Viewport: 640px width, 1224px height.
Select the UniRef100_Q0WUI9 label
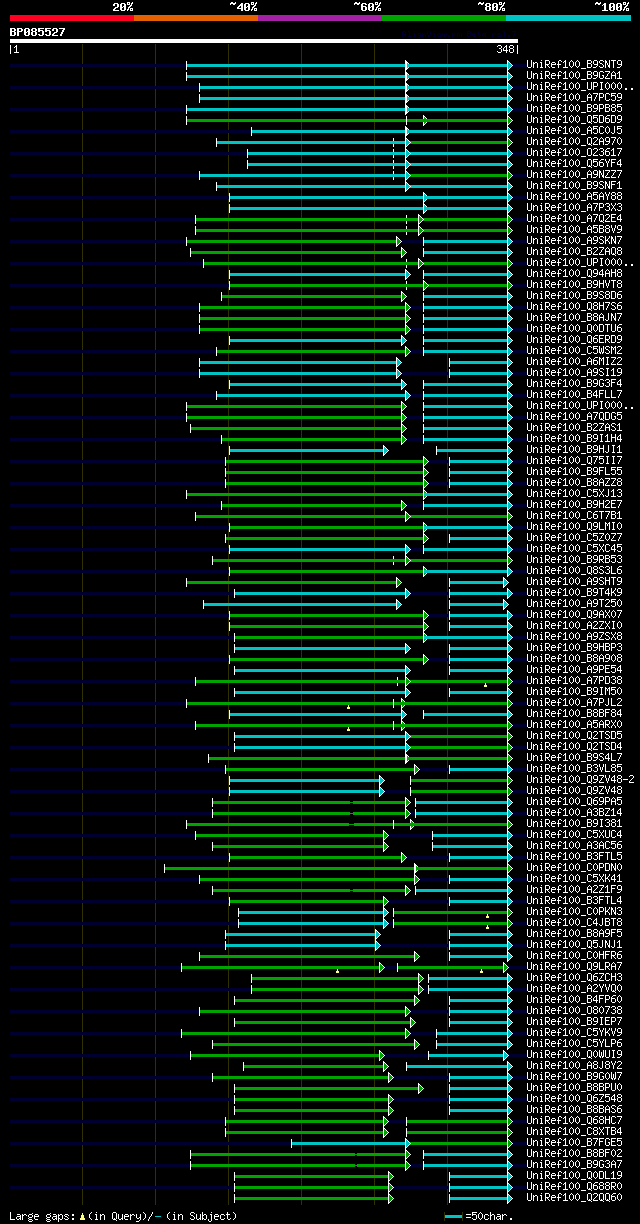(x=574, y=1054)
